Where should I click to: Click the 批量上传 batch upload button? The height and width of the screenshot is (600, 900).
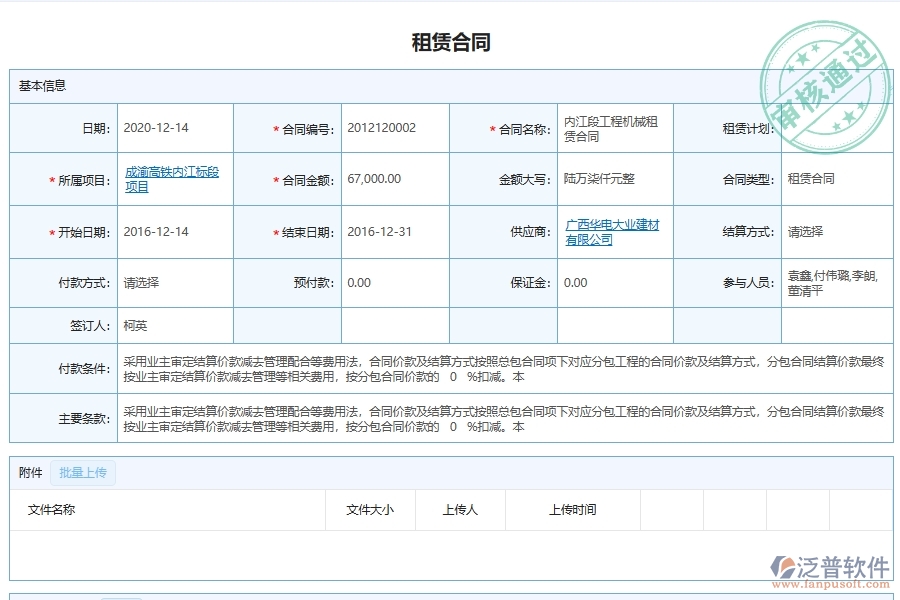pos(81,473)
